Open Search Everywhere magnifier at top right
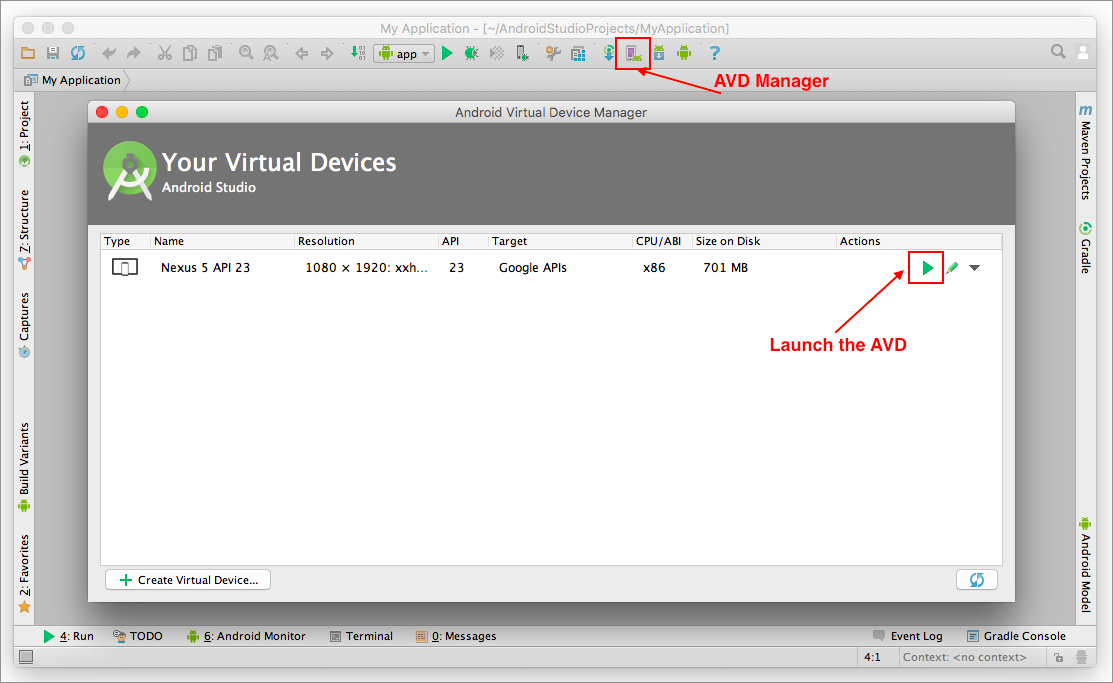The image size is (1113, 683). pos(1058,52)
